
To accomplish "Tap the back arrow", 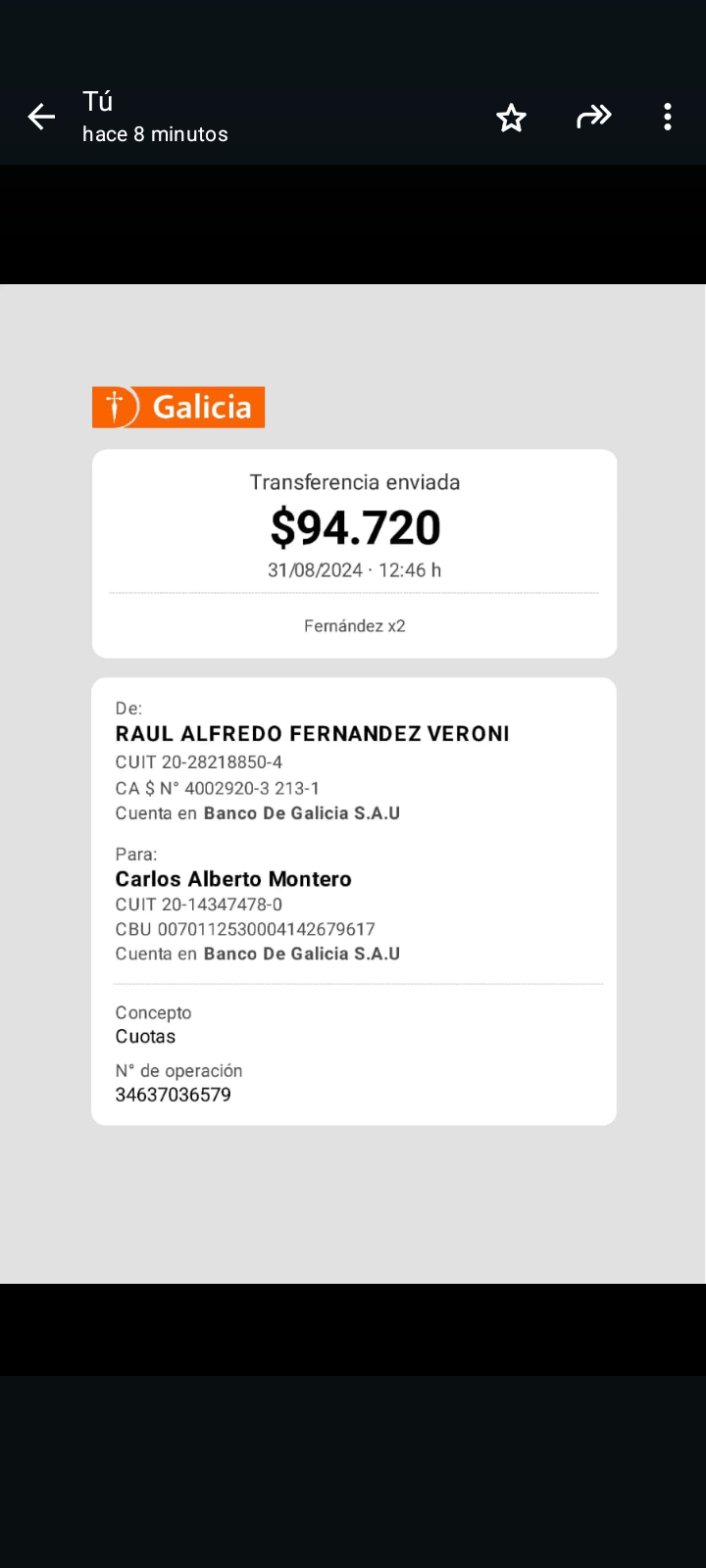I will 41,118.
